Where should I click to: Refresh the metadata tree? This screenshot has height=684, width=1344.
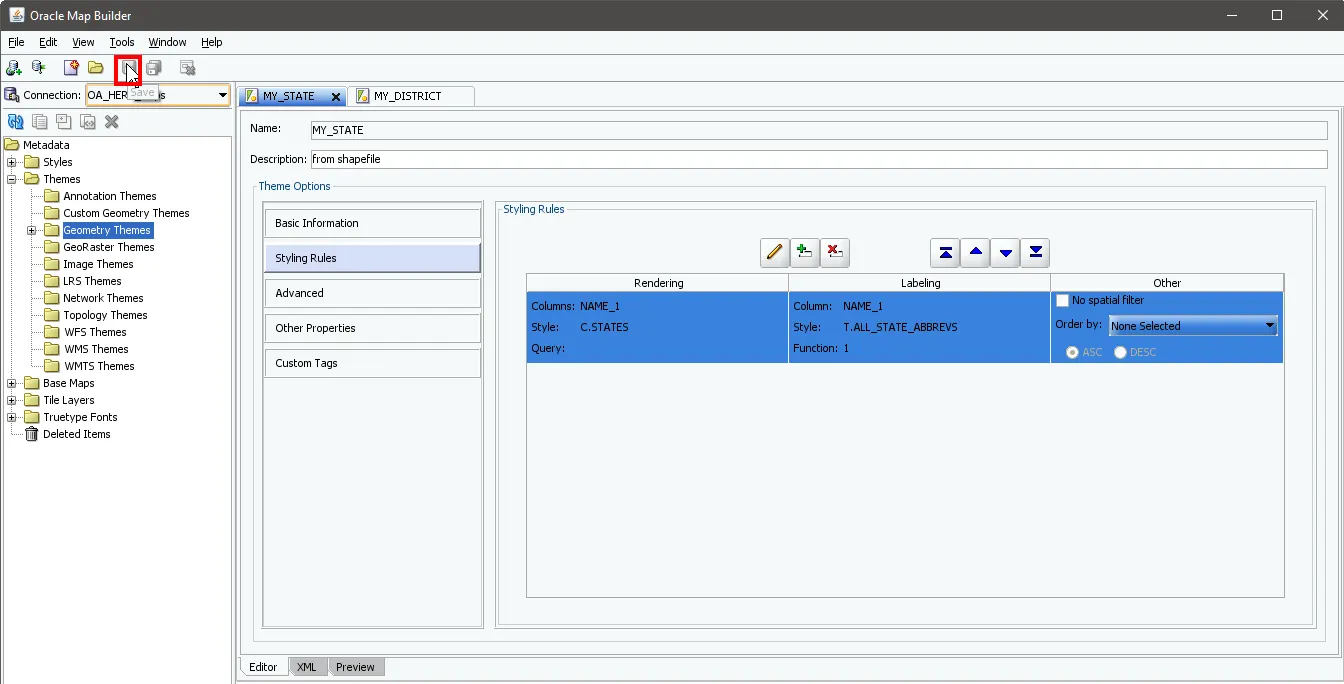[x=15, y=122]
